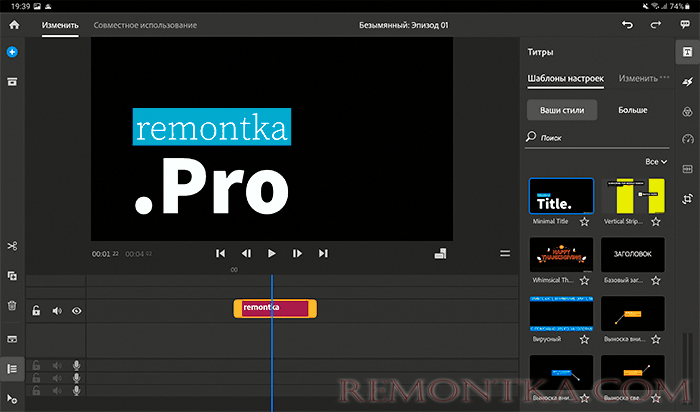Open the Titles panel icon
This screenshot has height=412, width=700.
click(688, 52)
